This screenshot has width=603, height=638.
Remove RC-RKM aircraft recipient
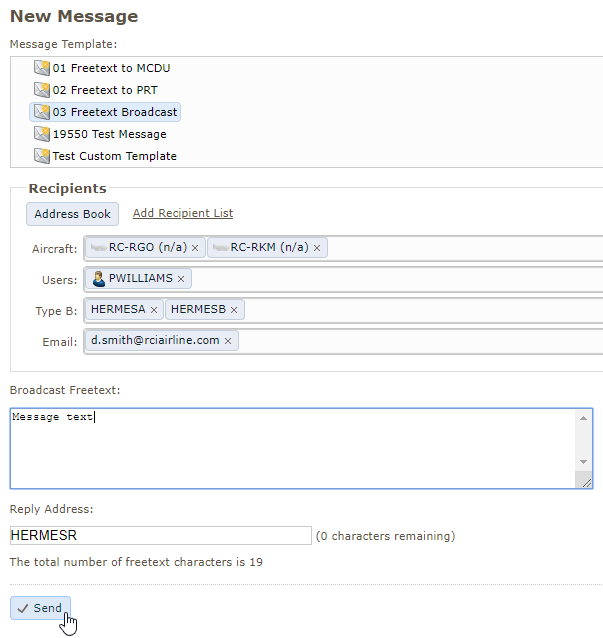(x=317, y=248)
